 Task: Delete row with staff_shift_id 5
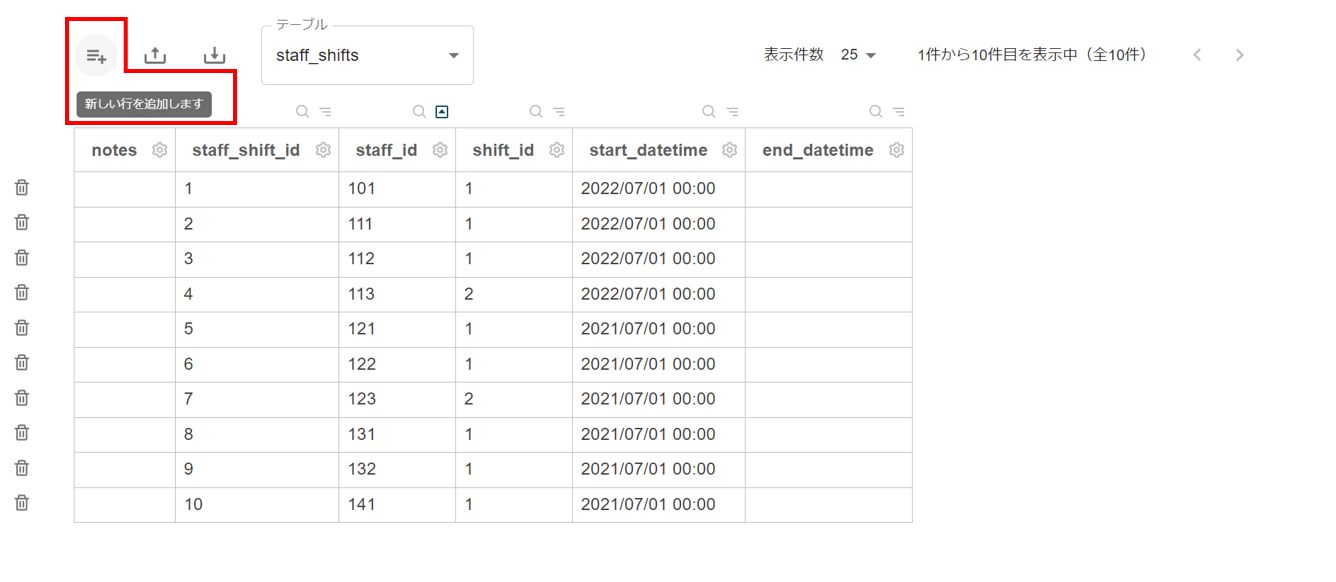coord(22,328)
